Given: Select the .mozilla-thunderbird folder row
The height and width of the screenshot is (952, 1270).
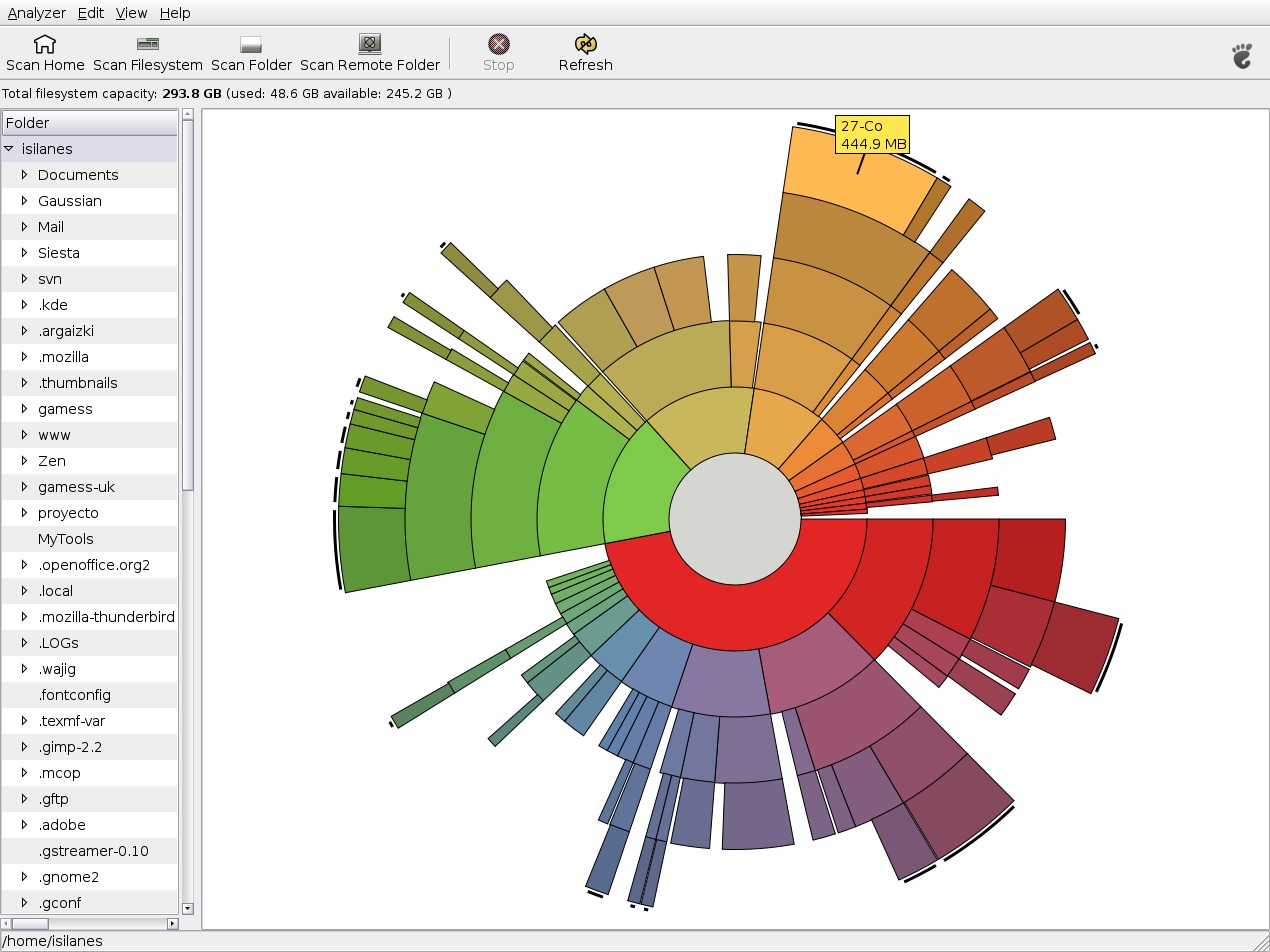Looking at the screenshot, I should 90,617.
